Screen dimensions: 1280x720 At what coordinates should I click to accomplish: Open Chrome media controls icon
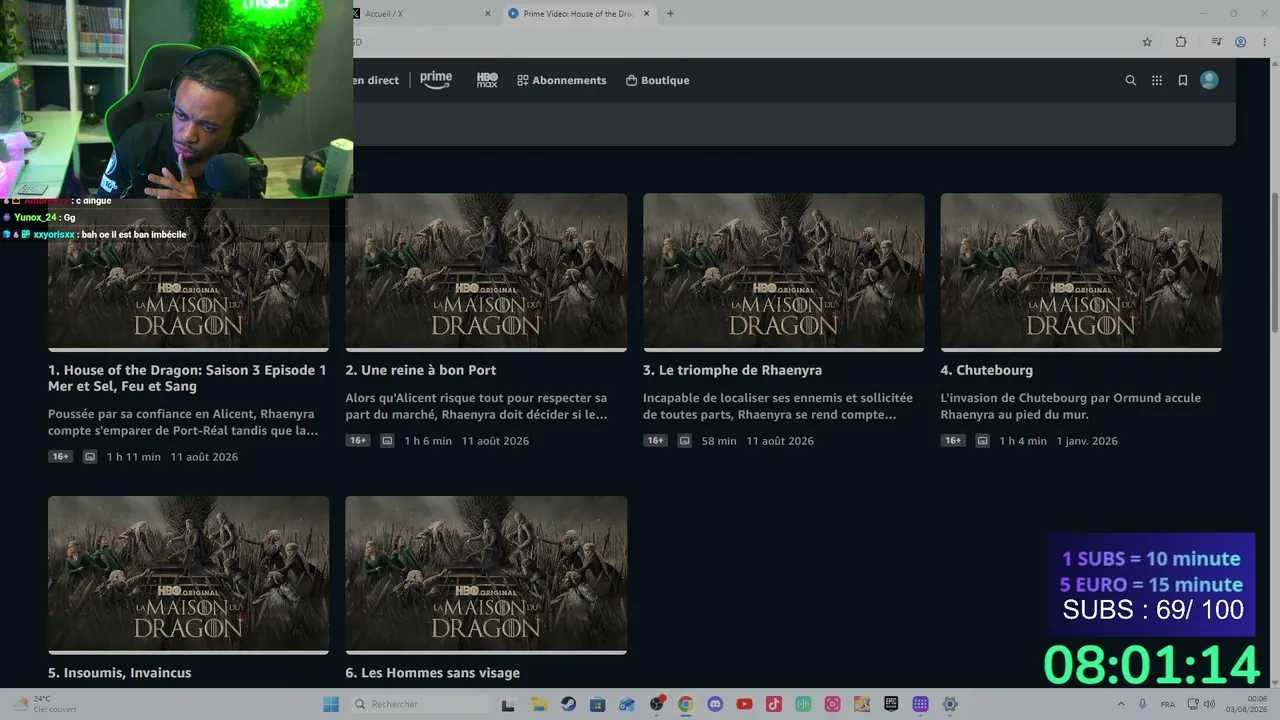point(1216,42)
